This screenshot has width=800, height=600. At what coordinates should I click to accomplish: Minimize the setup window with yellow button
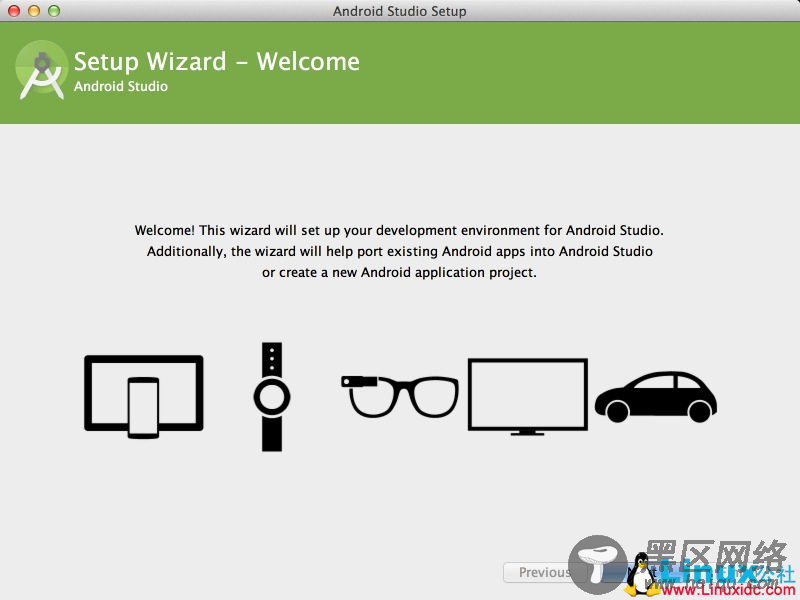[34, 11]
